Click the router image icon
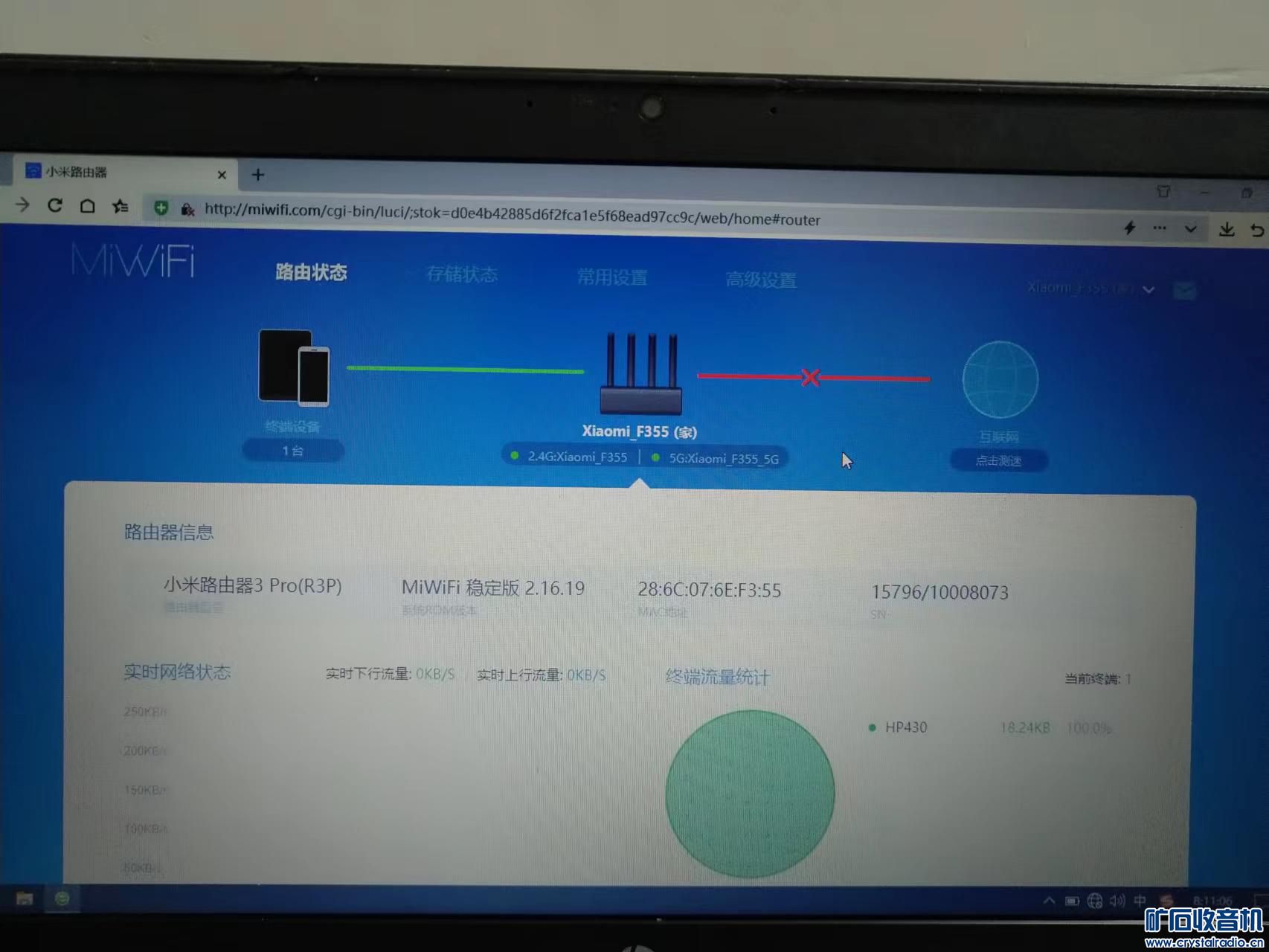 point(640,374)
